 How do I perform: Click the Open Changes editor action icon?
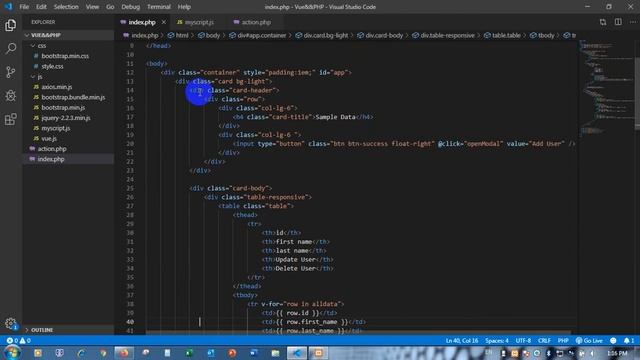point(603,22)
